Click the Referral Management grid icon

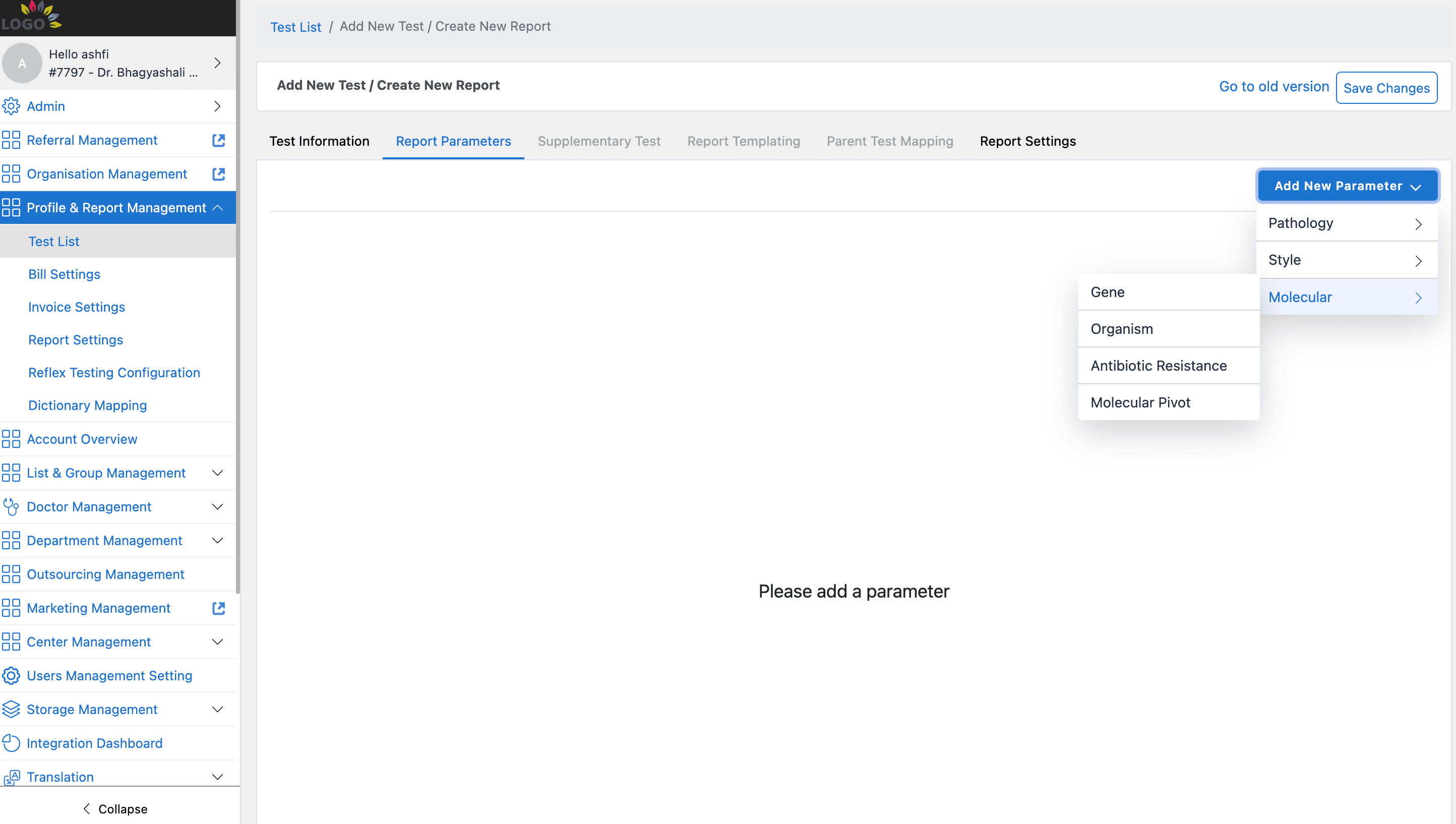tap(11, 140)
